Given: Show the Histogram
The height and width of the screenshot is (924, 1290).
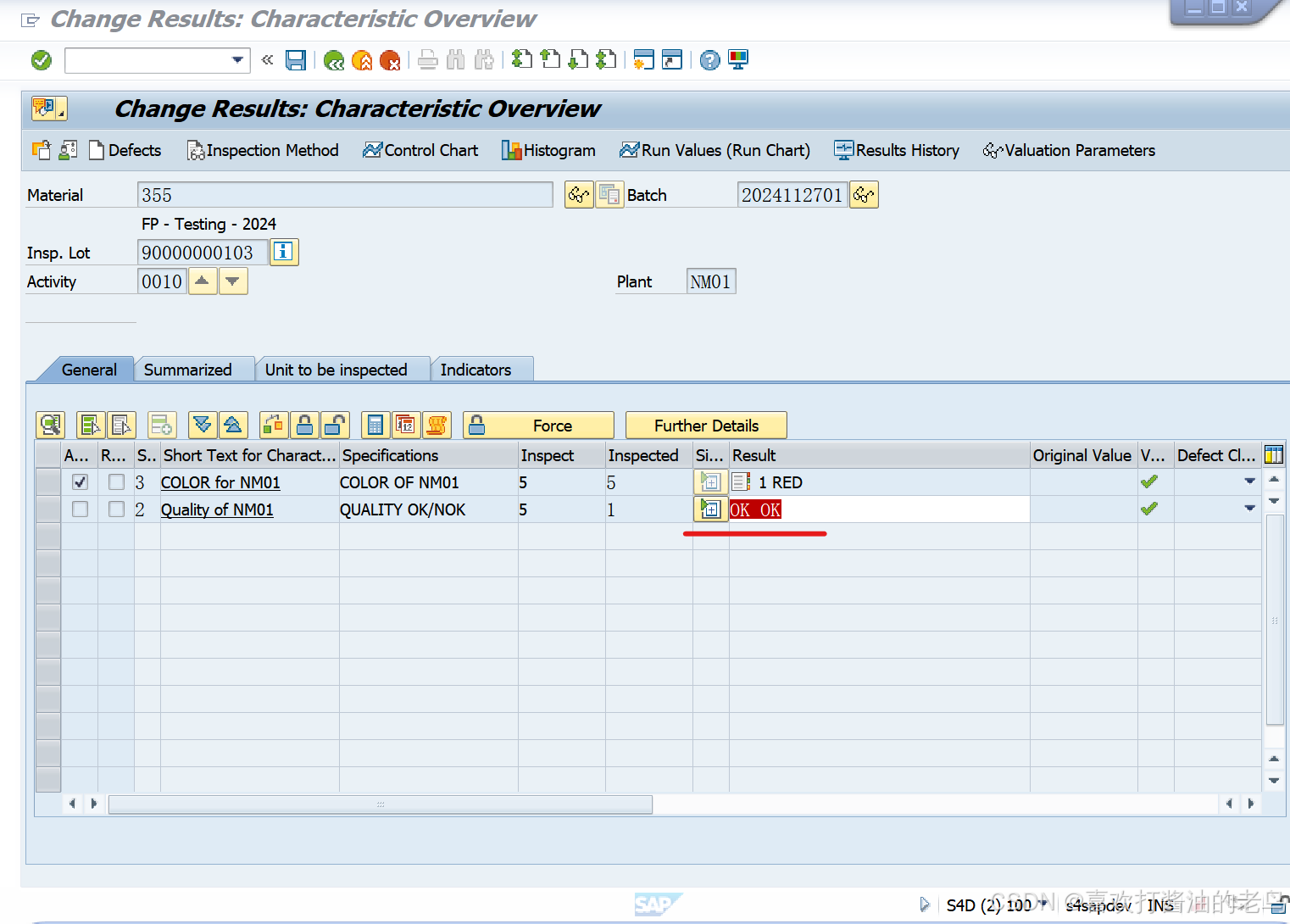Looking at the screenshot, I should click(548, 150).
